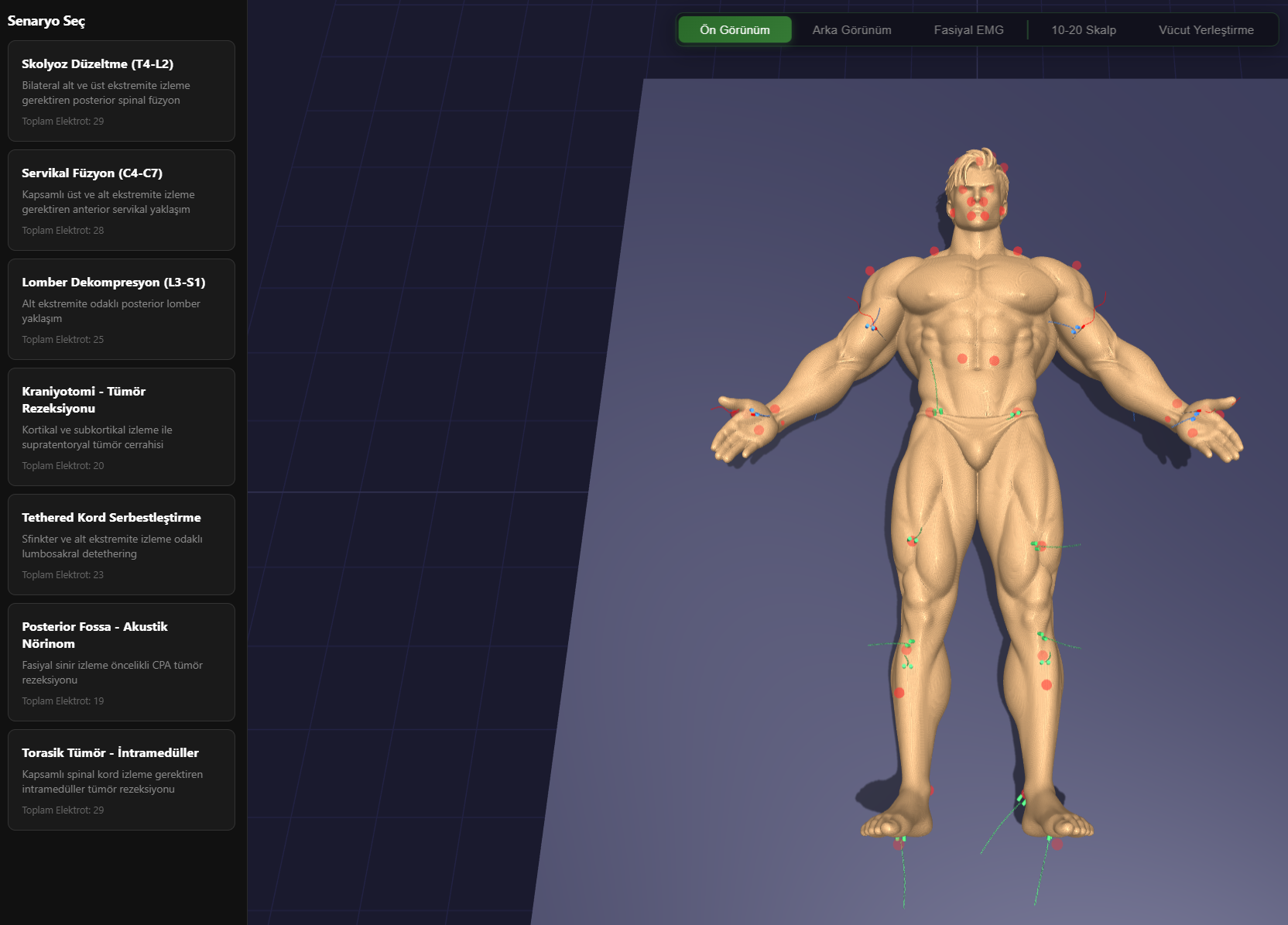Viewport: 1288px width, 925px height.
Task: Show the 10-20 Skalp view
Action: (x=1083, y=30)
